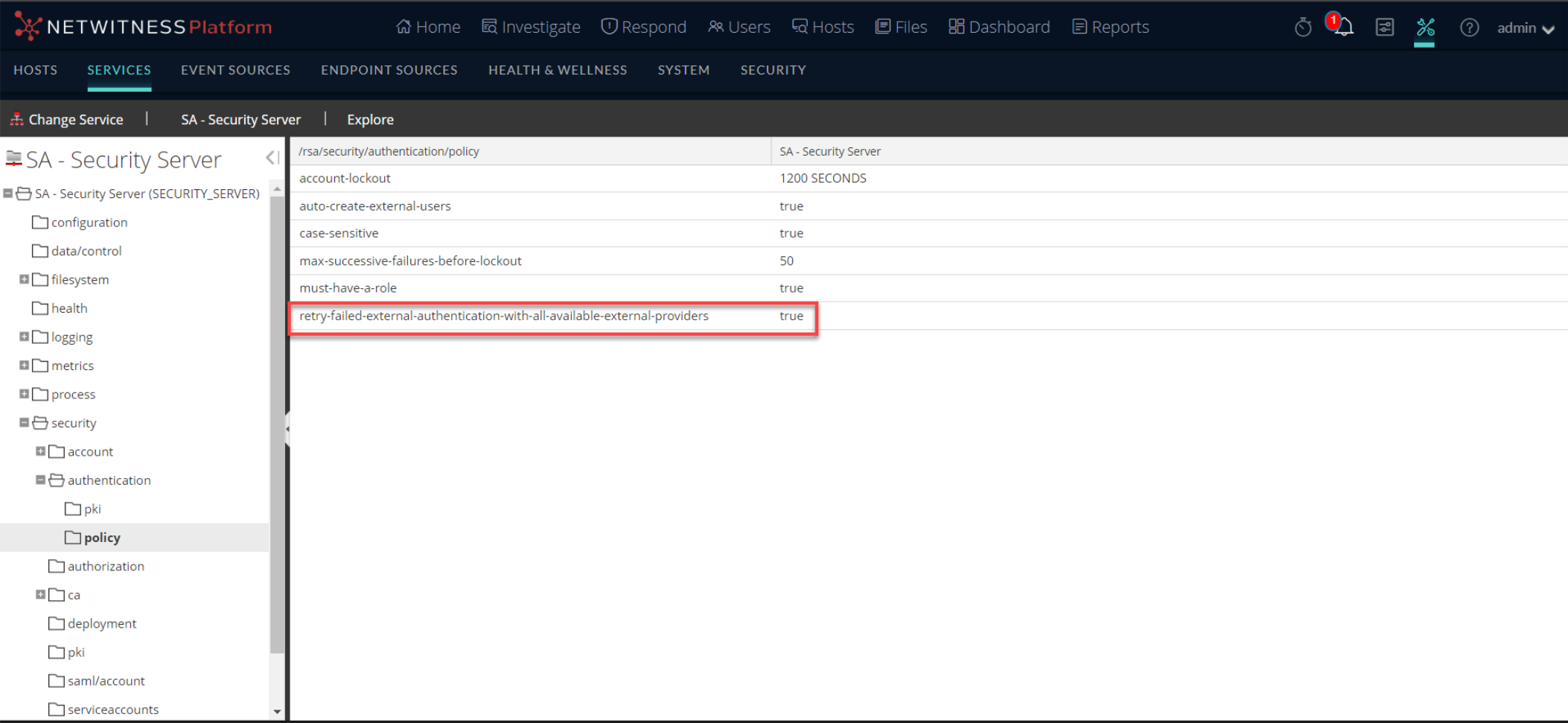Click SA - Security Server breadcrumb
This screenshot has width=1568, height=723.
click(240, 119)
